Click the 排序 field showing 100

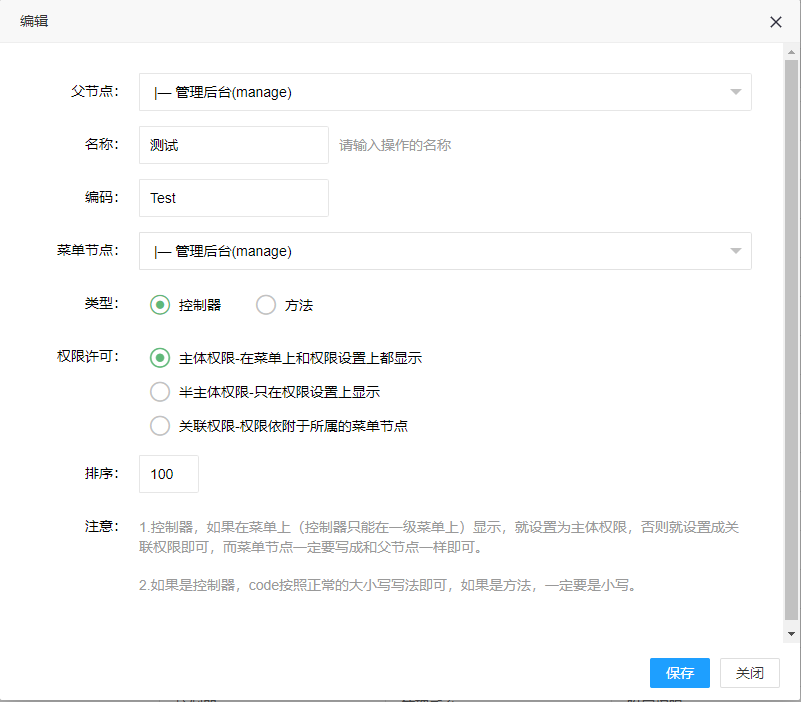[x=169, y=474]
